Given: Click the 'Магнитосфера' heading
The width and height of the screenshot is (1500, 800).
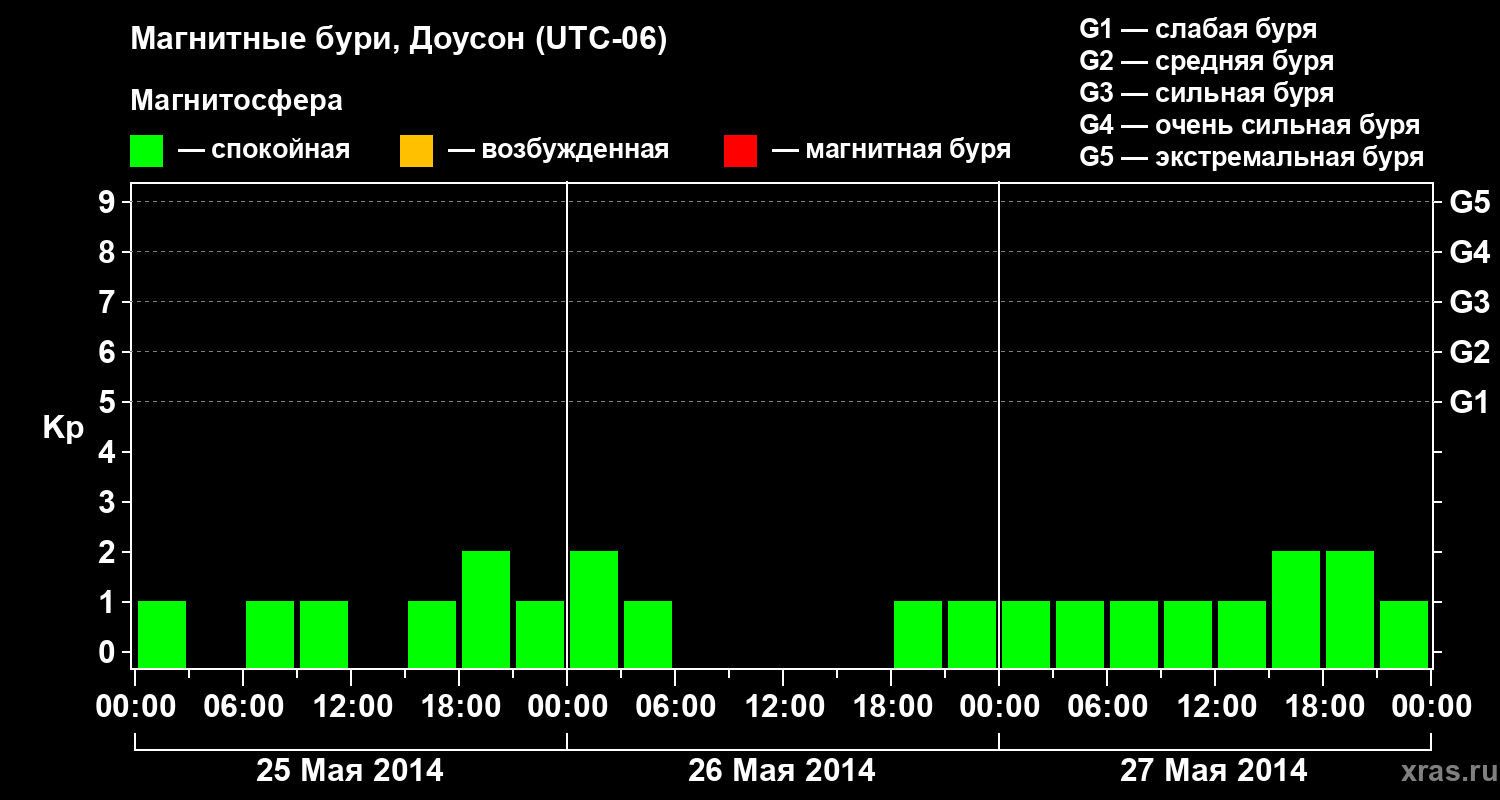Looking at the screenshot, I should tap(236, 101).
